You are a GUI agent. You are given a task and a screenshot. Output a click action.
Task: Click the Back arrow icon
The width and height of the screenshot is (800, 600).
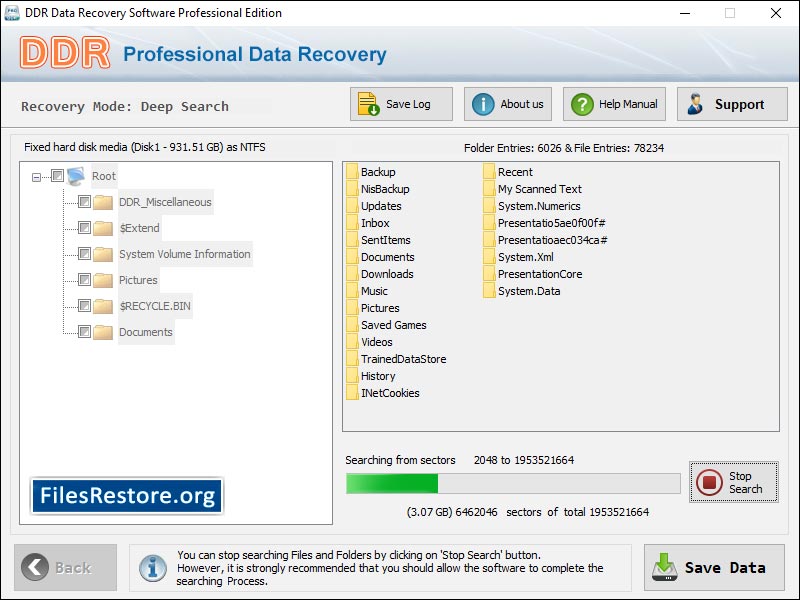click(38, 567)
